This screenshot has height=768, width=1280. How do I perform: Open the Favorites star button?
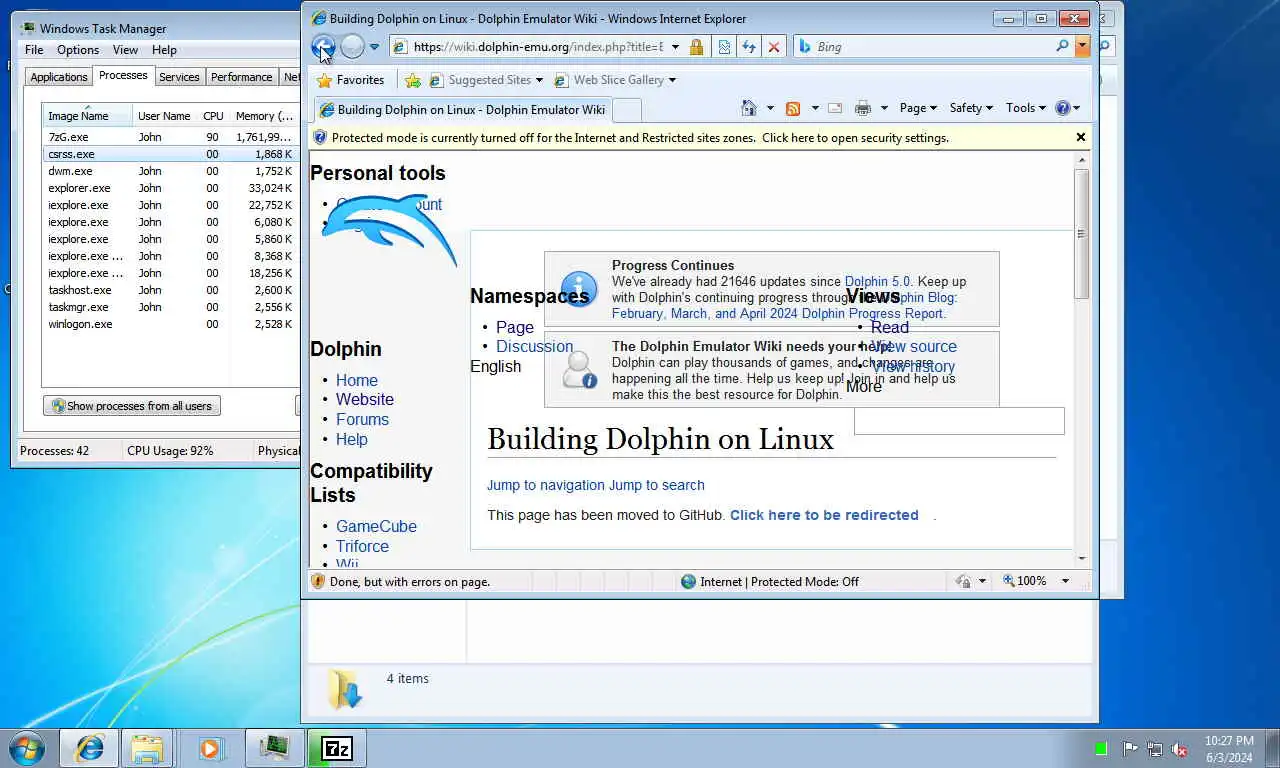(350, 80)
